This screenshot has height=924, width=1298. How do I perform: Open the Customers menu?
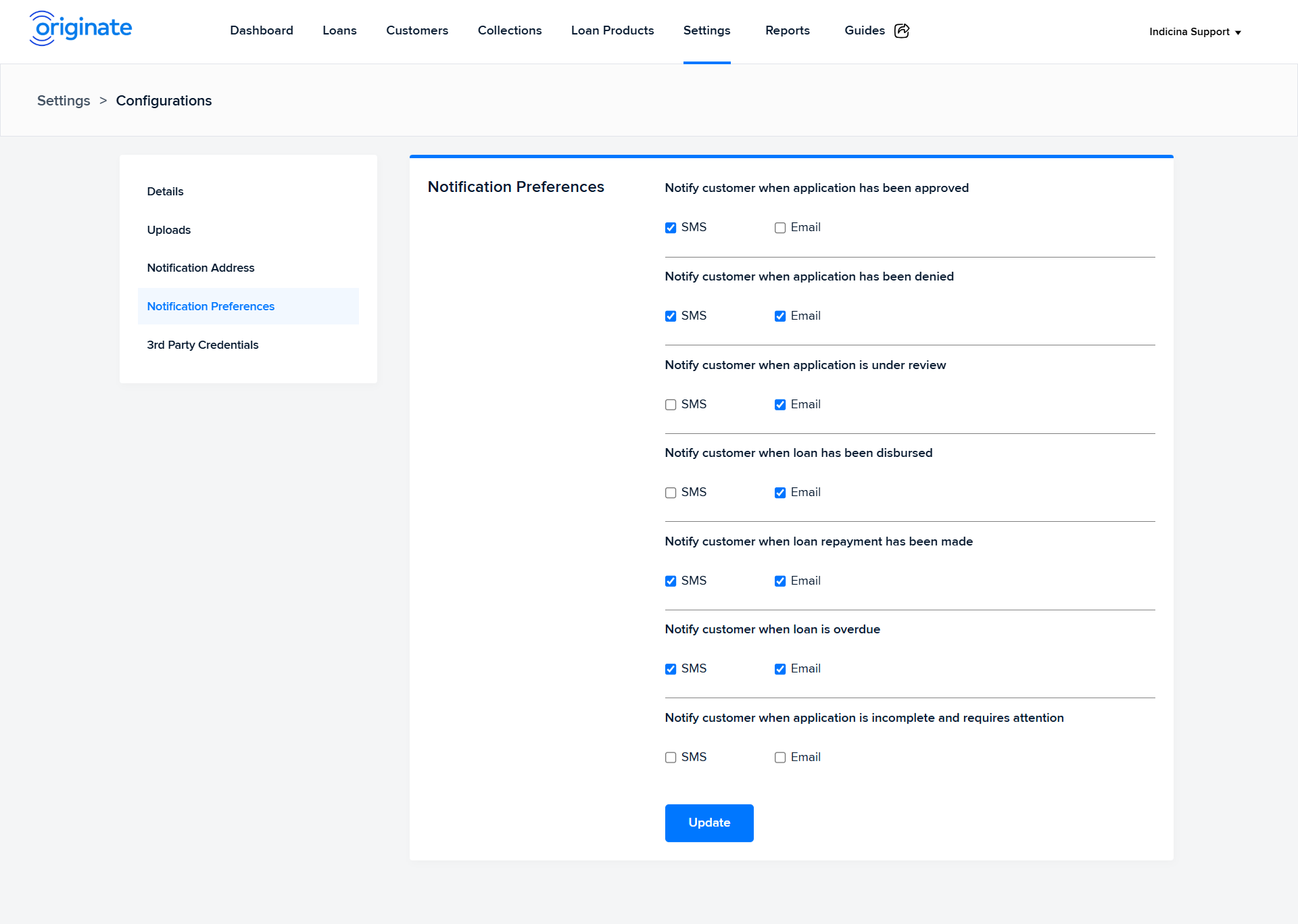click(417, 30)
